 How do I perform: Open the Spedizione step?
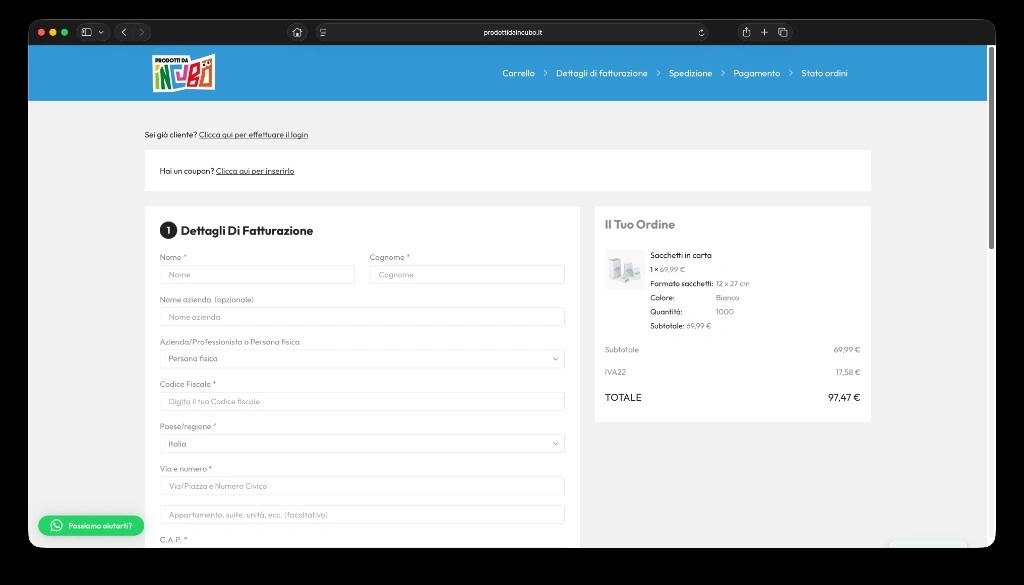click(690, 73)
